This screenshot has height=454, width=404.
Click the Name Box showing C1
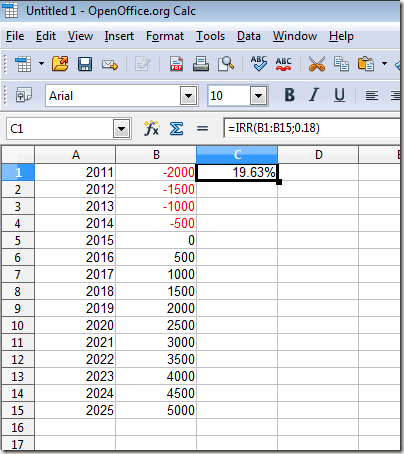[59, 129]
